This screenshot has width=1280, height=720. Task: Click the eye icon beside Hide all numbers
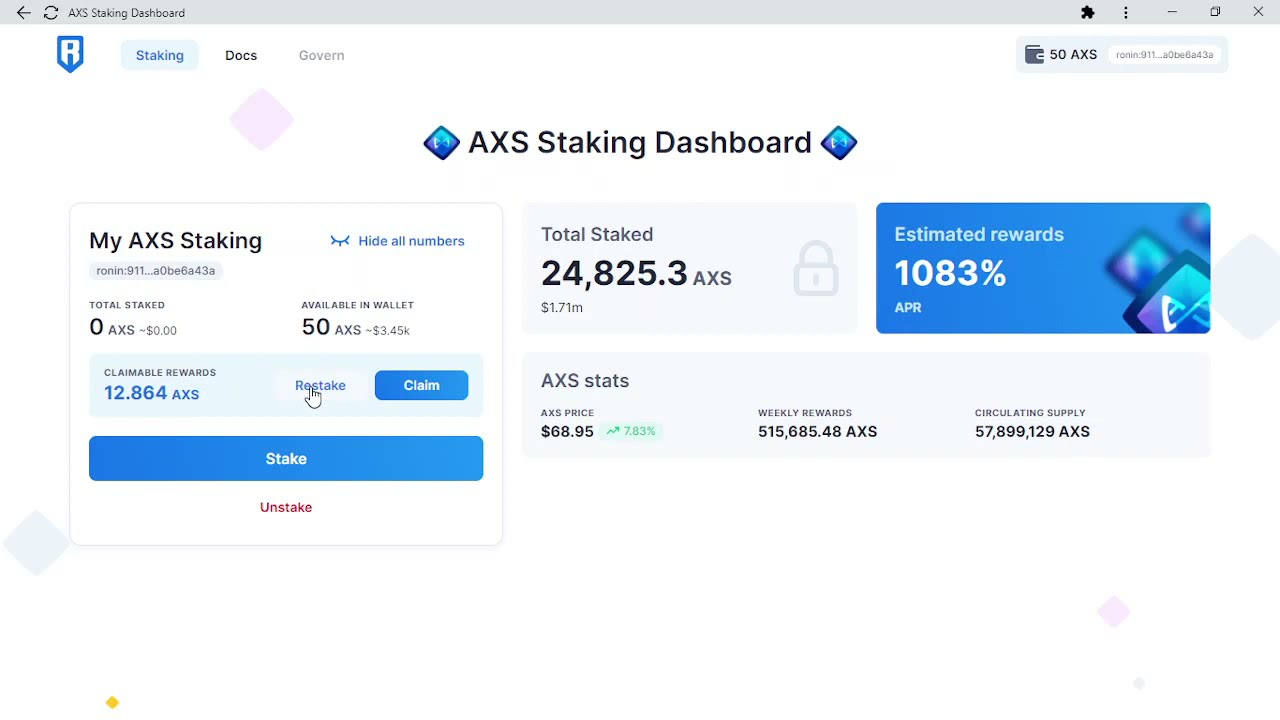[x=340, y=241]
